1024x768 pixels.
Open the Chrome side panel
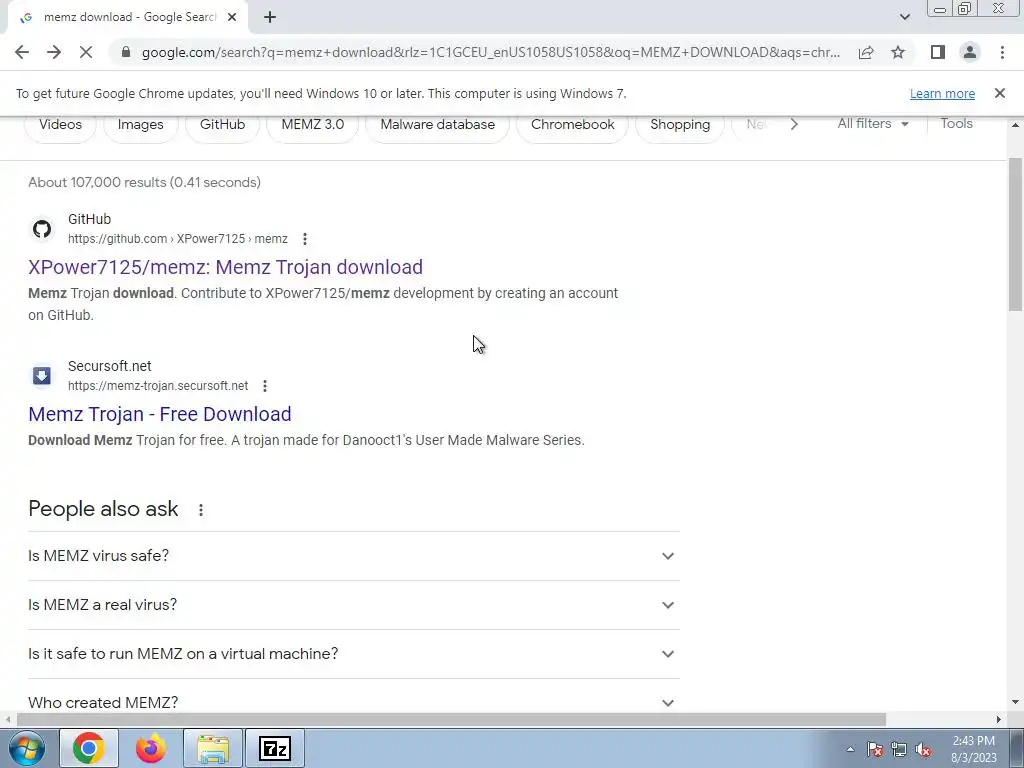(x=938, y=52)
